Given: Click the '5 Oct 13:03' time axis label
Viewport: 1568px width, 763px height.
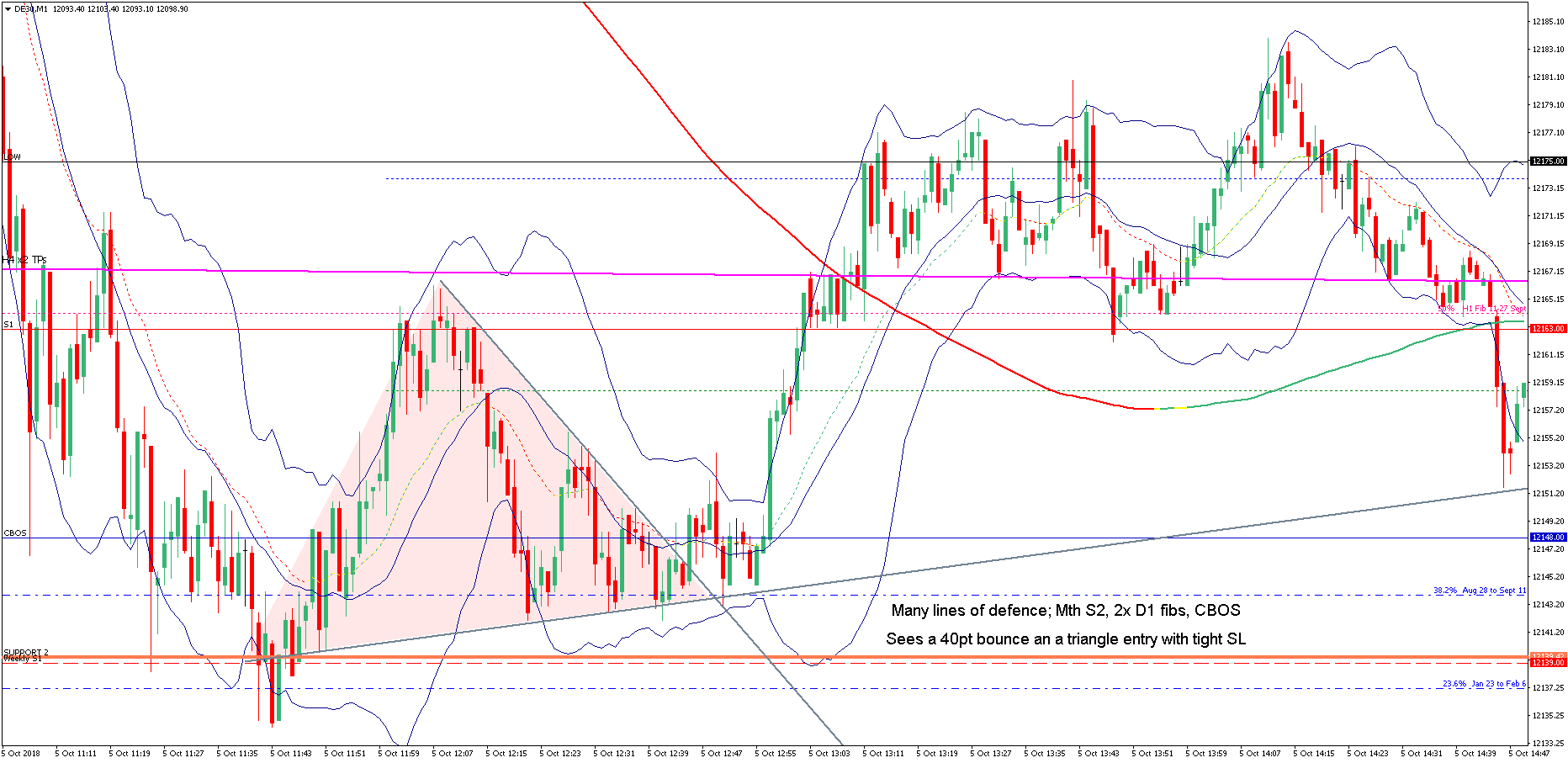Looking at the screenshot, I should (829, 754).
